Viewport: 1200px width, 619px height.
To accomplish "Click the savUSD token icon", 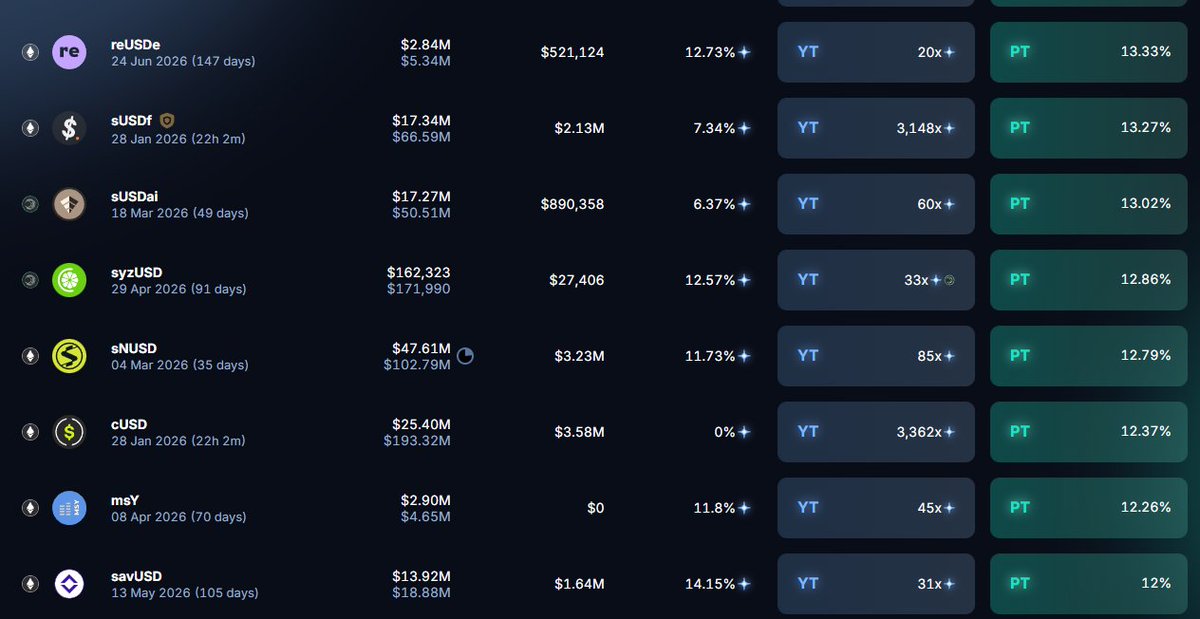I will [69, 584].
